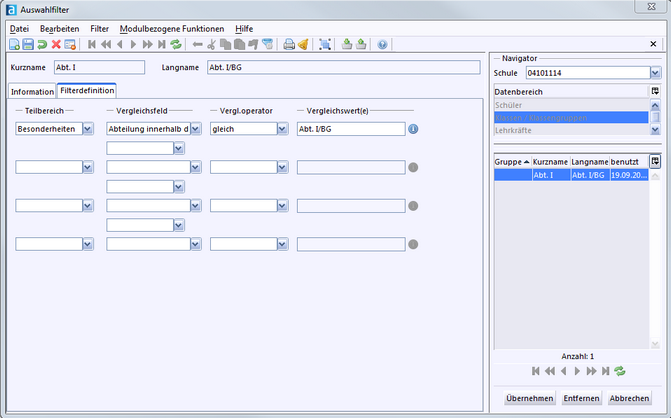Screen dimensions: 671x418
Task: Click the save (floppy disk) toolbar icon
Action: [28, 45]
